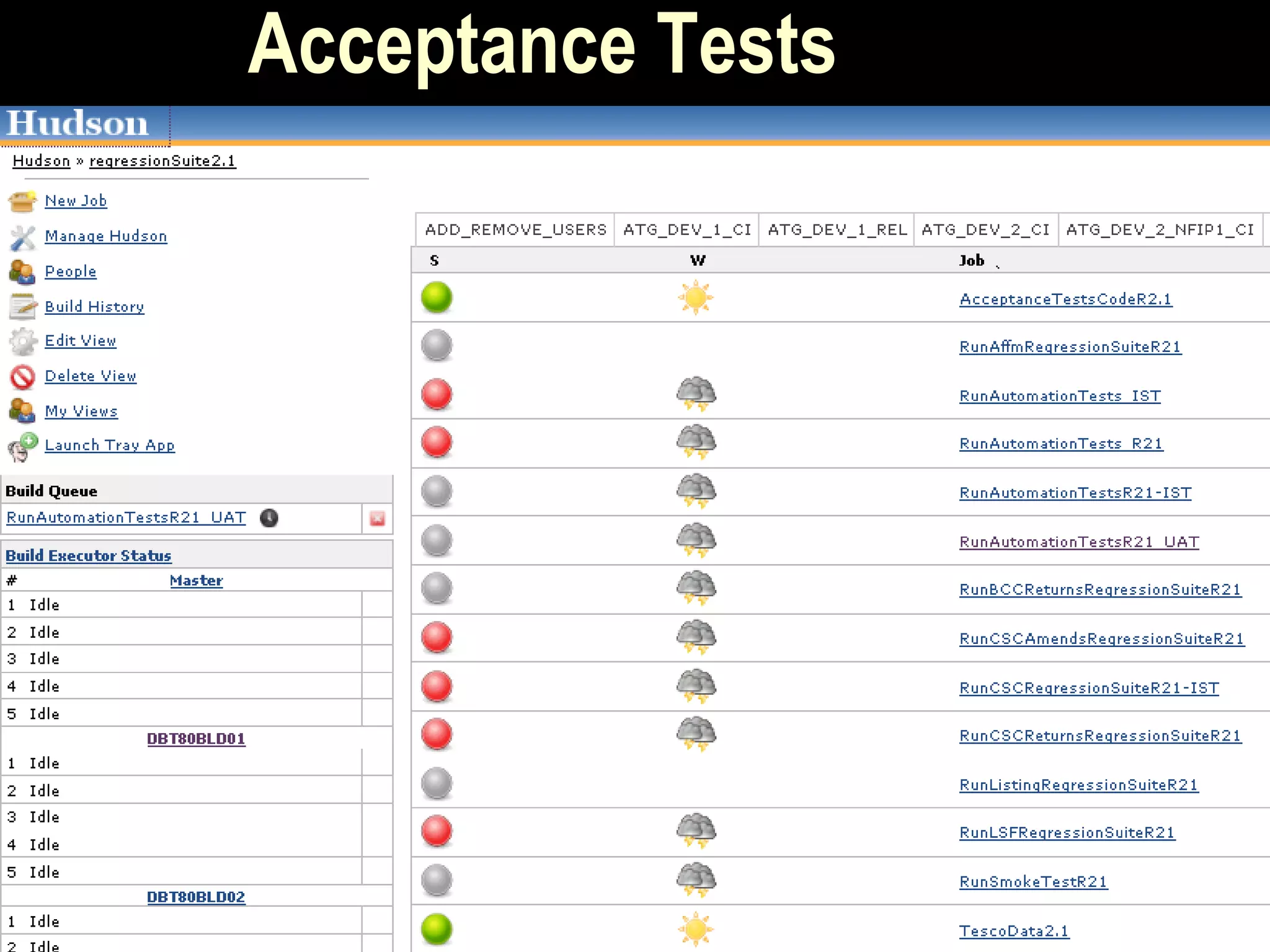This screenshot has height=952, width=1270.
Task: Click the Build History notepad icon
Action: (24, 307)
